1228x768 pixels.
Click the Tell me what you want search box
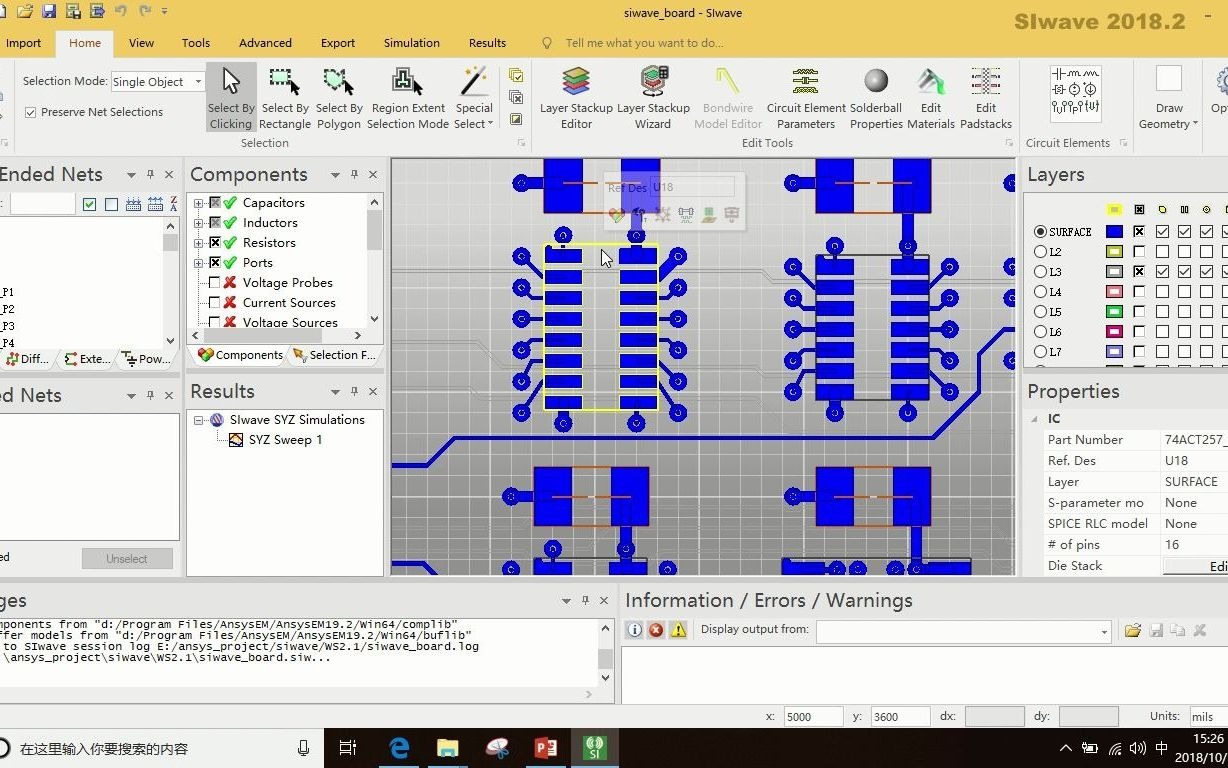tap(644, 43)
